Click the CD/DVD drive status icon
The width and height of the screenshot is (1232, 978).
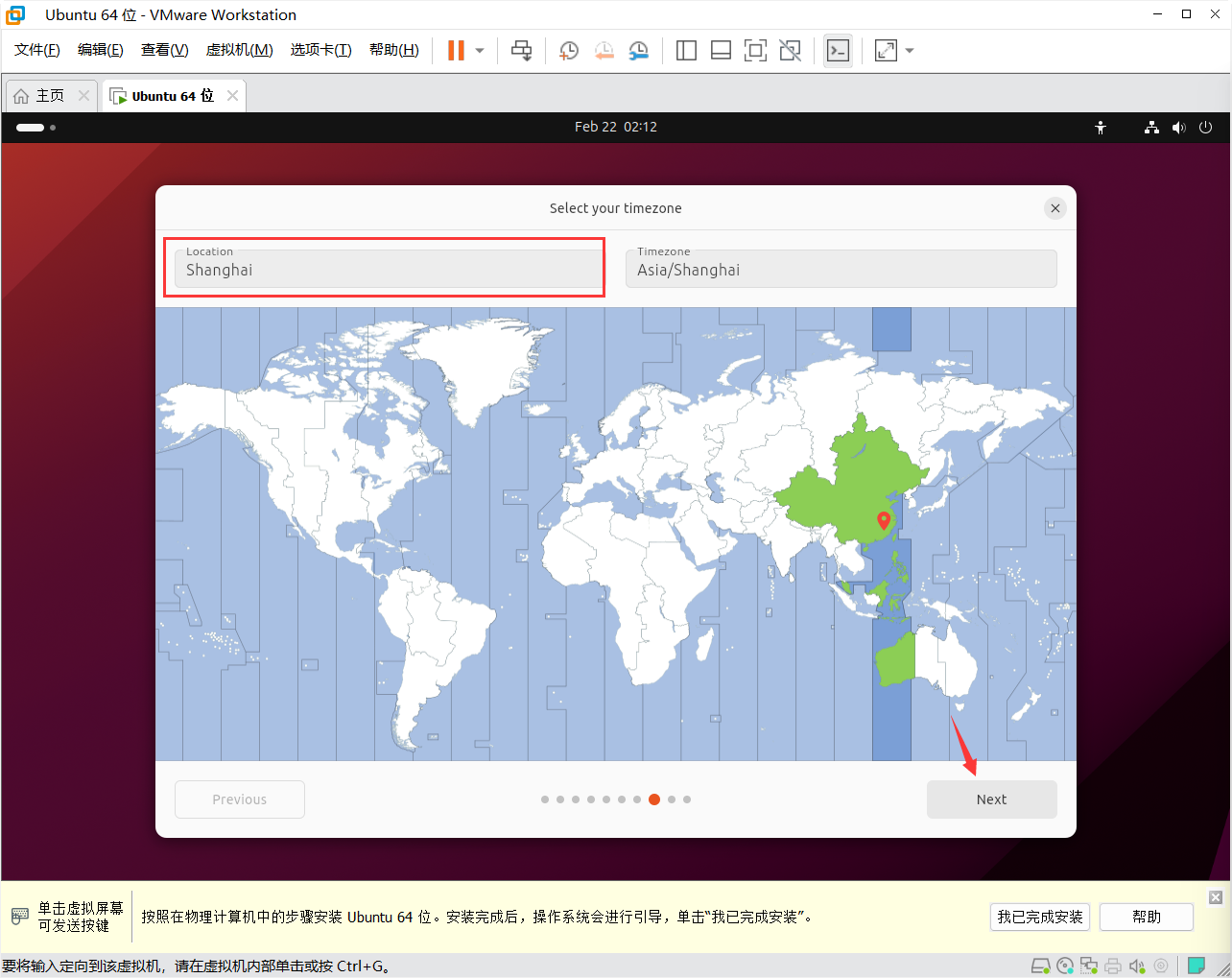click(1065, 966)
